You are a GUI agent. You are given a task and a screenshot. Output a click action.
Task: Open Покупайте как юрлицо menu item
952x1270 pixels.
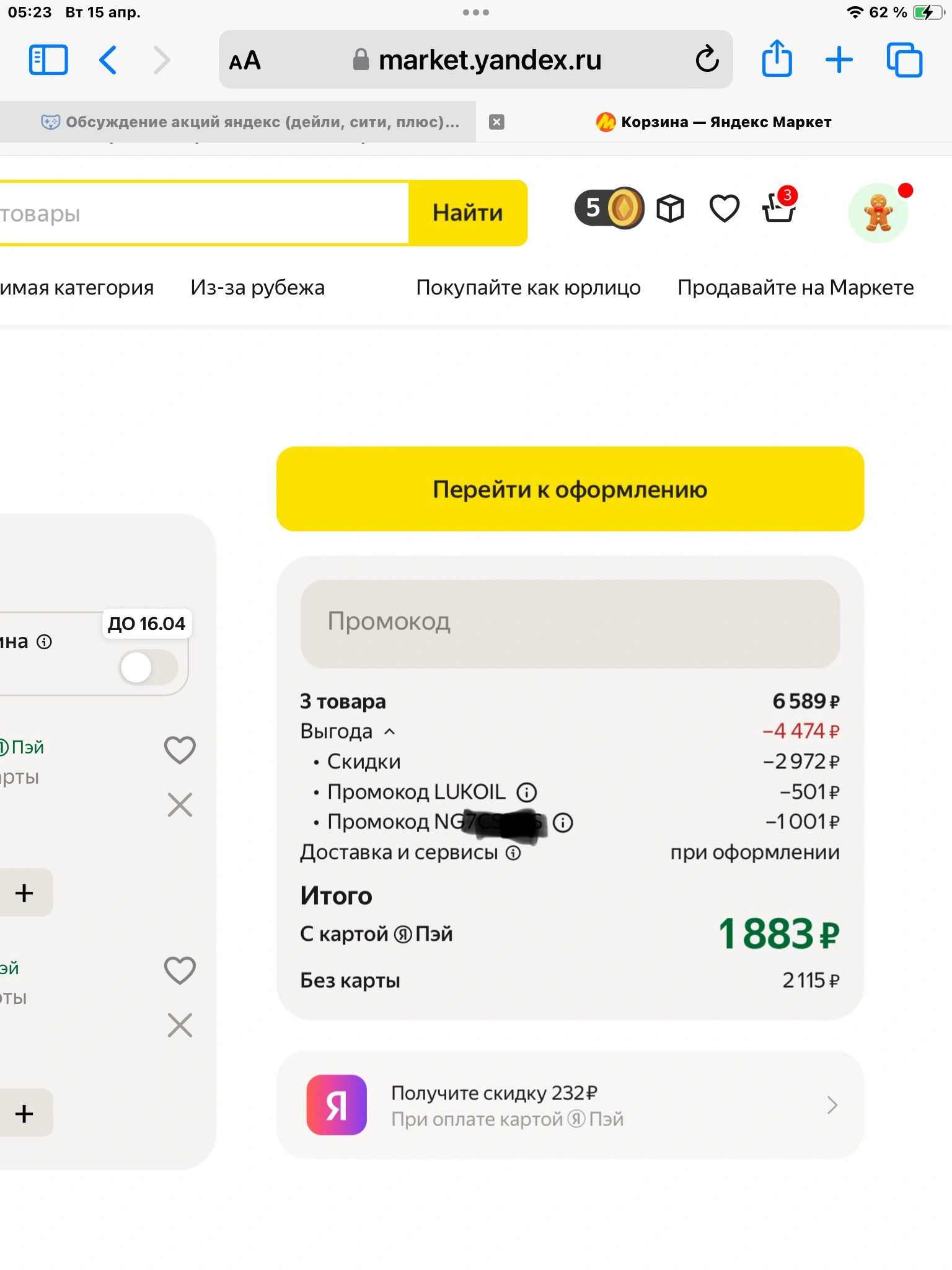tap(528, 288)
